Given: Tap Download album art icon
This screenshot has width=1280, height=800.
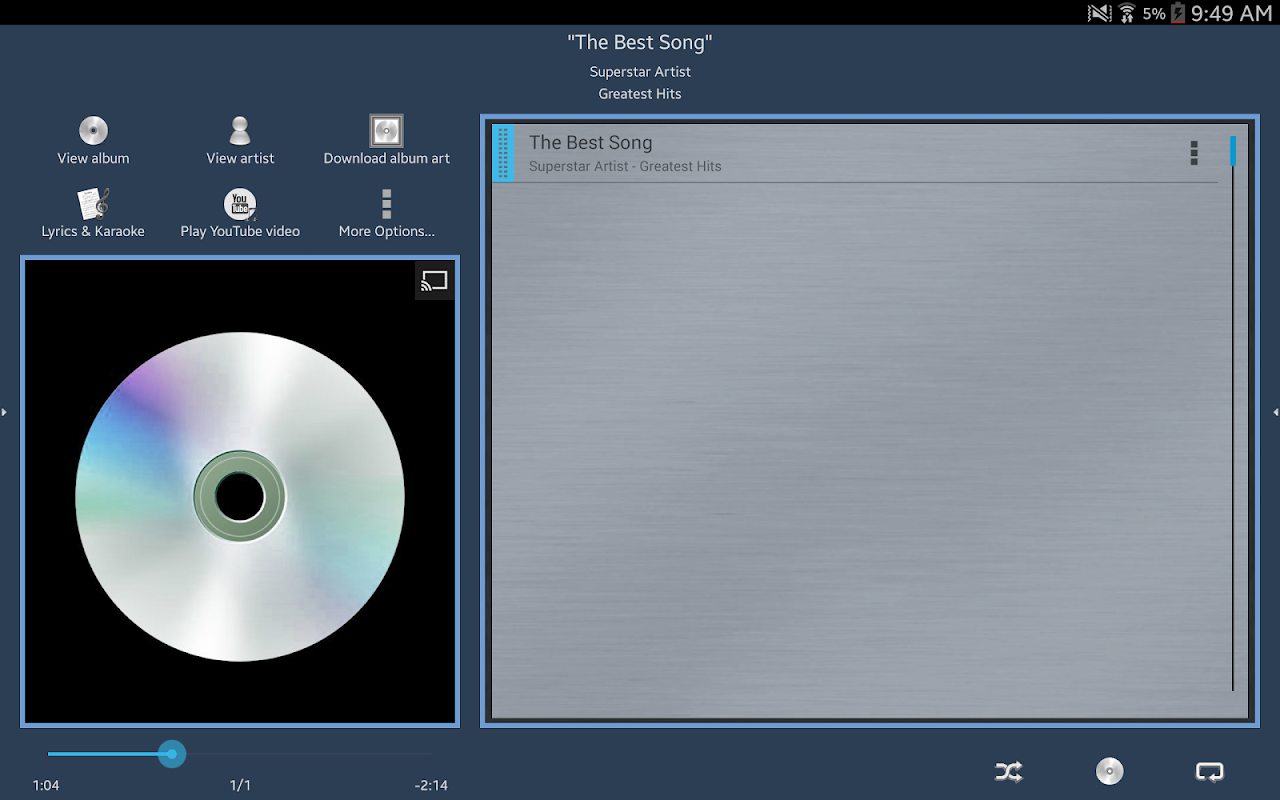Looking at the screenshot, I should 386,131.
